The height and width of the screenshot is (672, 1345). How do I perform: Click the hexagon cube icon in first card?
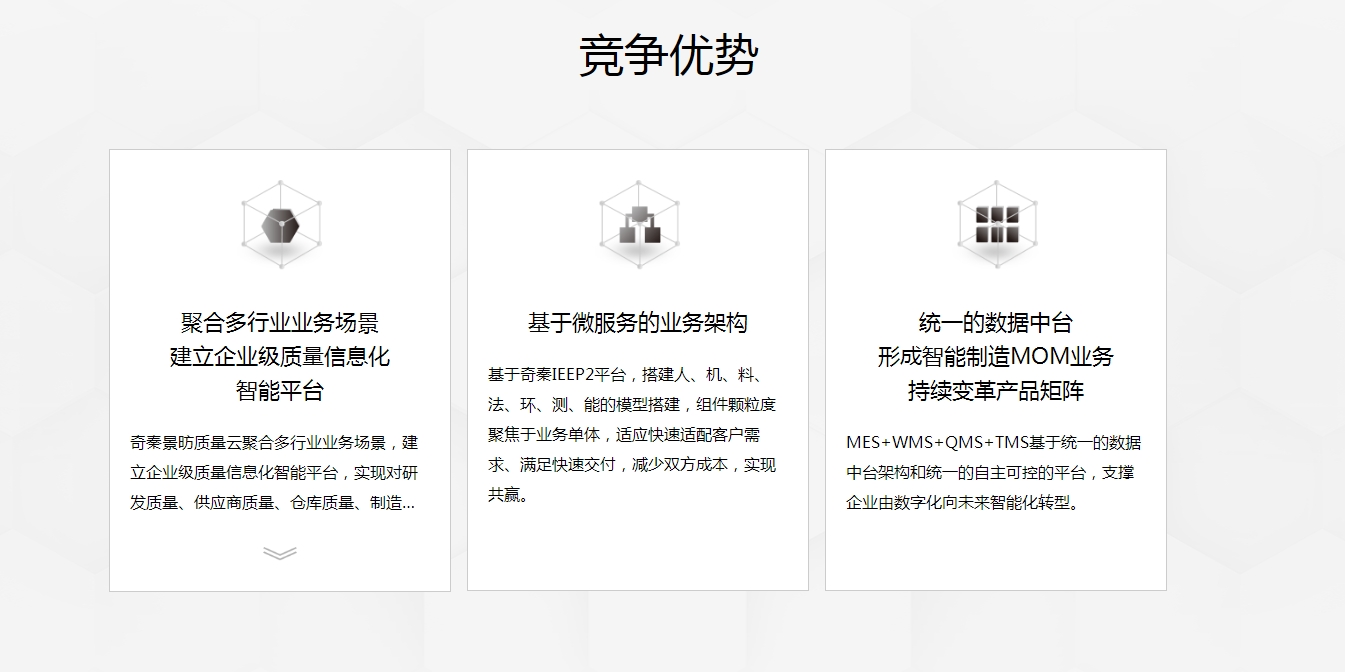coord(280,225)
